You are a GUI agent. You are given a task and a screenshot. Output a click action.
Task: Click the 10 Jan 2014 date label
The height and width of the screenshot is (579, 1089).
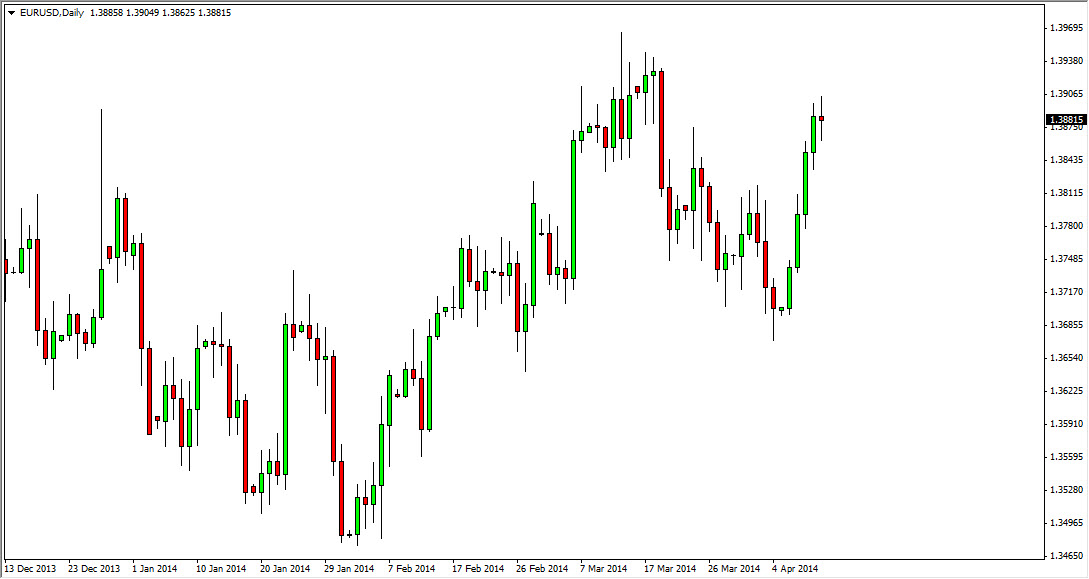click(221, 569)
